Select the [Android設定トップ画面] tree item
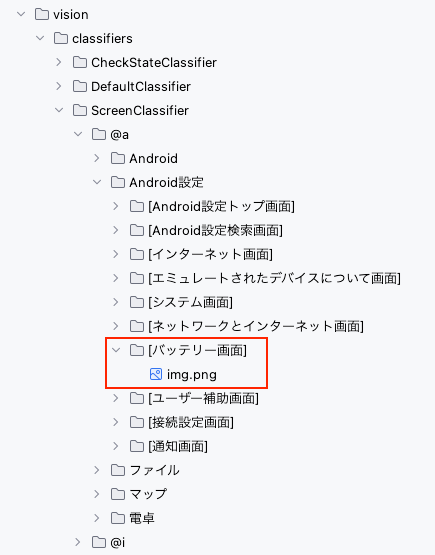The height and width of the screenshot is (555, 435). [212, 206]
